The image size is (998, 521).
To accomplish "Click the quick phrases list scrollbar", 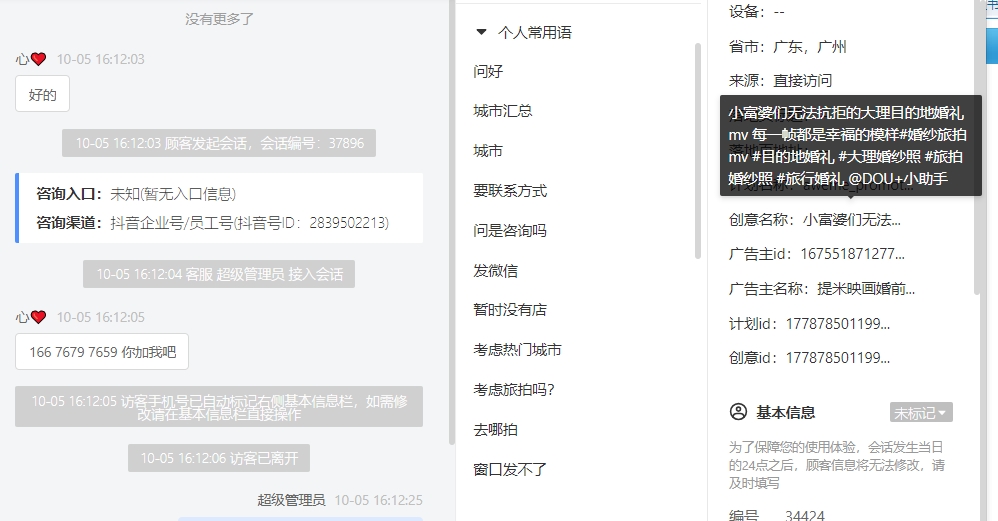I will pos(698,151).
